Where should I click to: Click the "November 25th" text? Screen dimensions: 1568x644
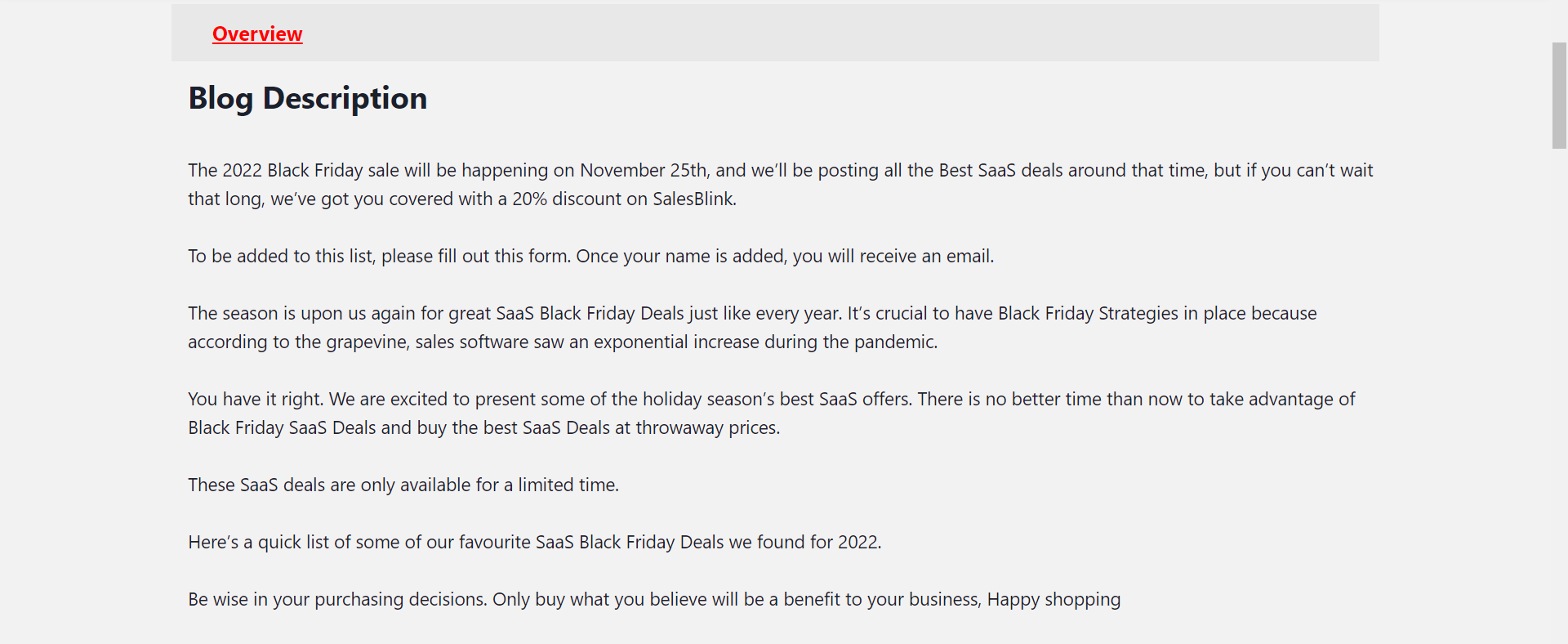pyautogui.click(x=644, y=171)
